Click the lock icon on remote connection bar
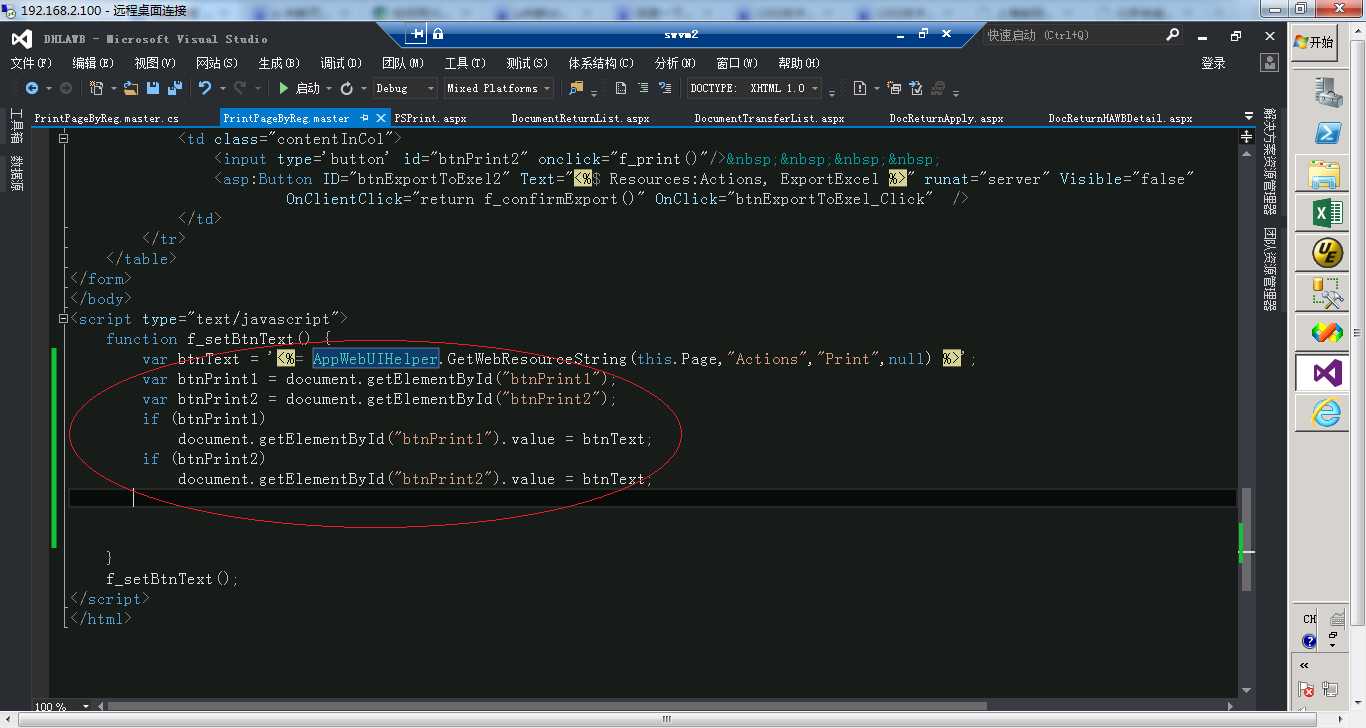The width and height of the screenshot is (1366, 728). click(x=438, y=34)
